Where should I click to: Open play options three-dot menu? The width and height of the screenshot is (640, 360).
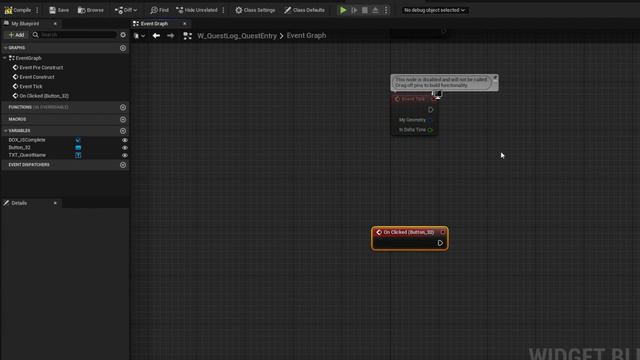pyautogui.click(x=386, y=10)
